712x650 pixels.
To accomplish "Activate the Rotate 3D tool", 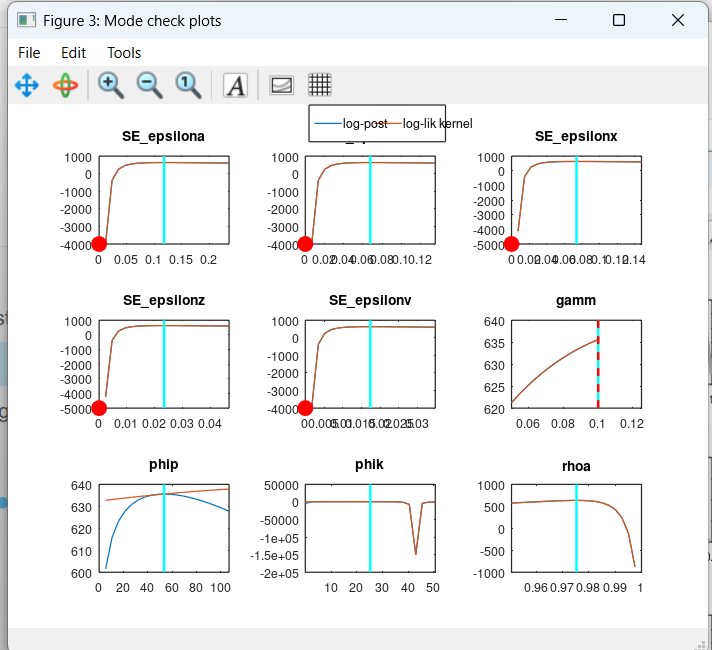I will (x=65, y=85).
